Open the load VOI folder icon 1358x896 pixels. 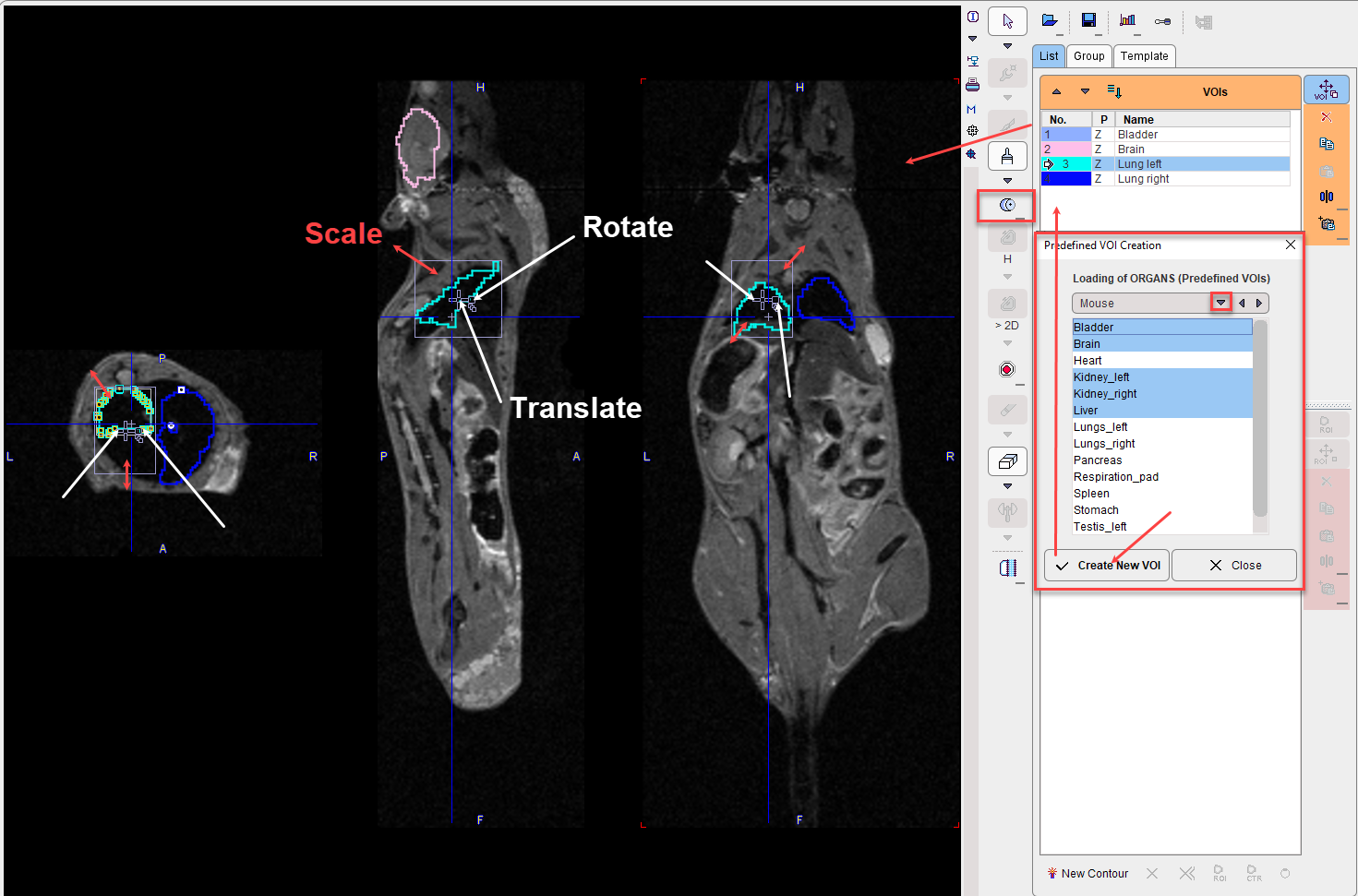pyautogui.click(x=1050, y=21)
